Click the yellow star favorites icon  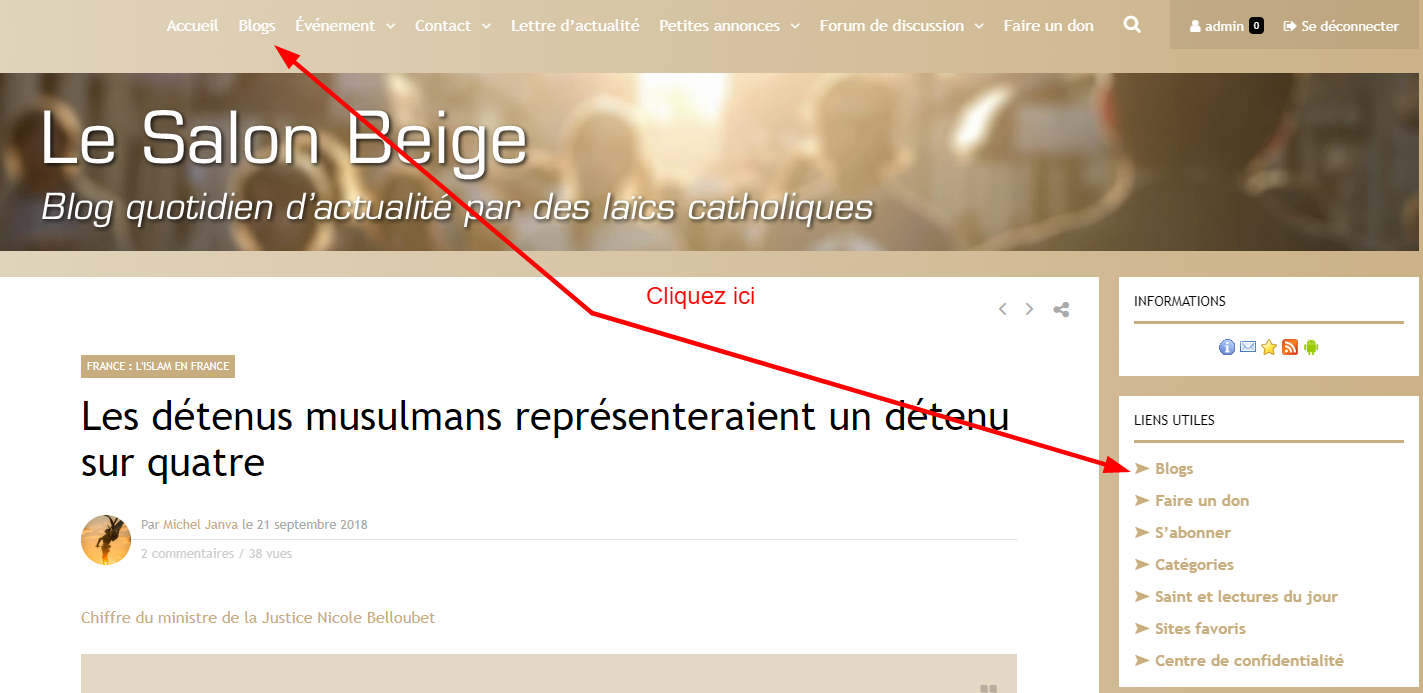[1269, 347]
